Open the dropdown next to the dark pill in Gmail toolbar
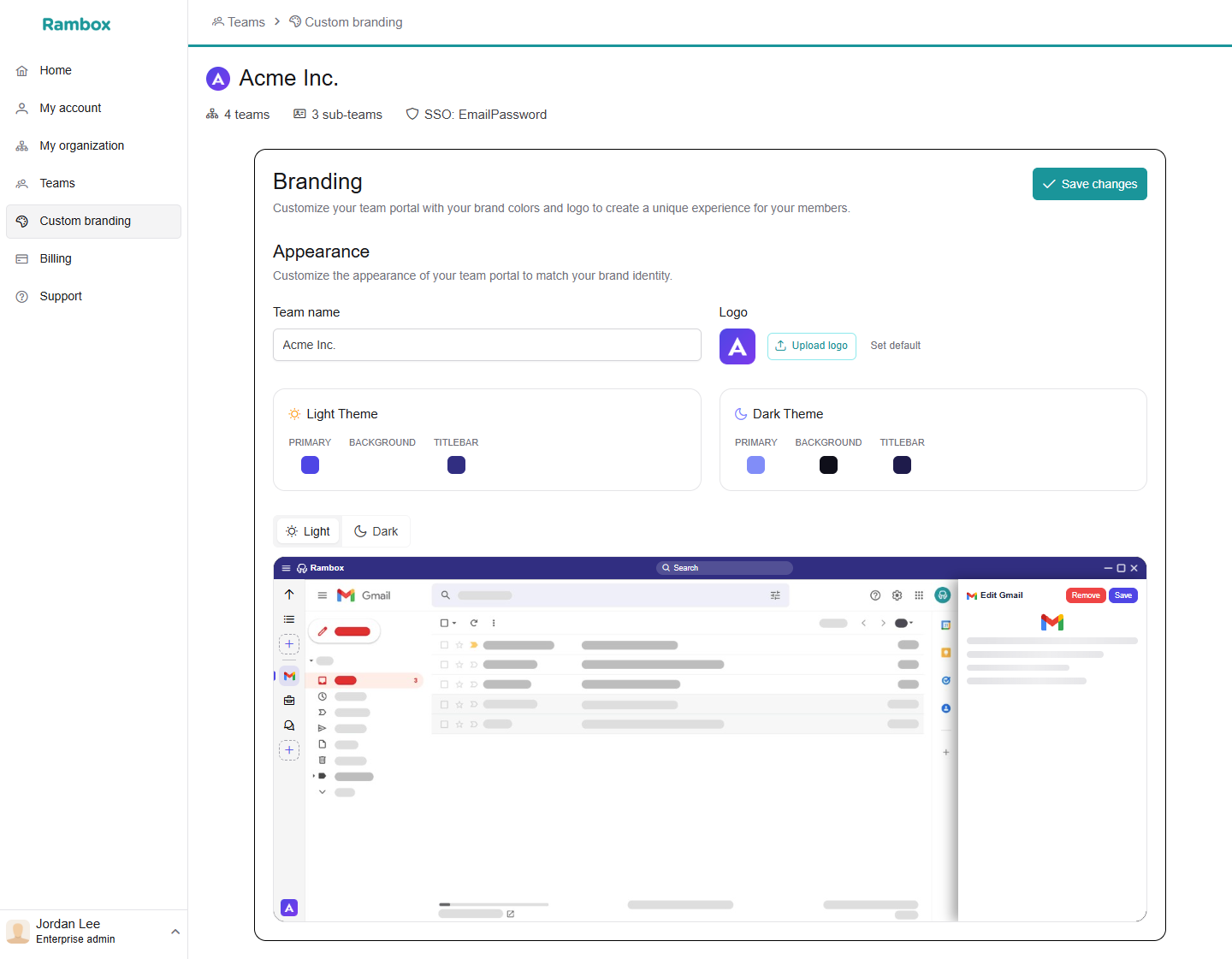1232x959 pixels. 911,623
